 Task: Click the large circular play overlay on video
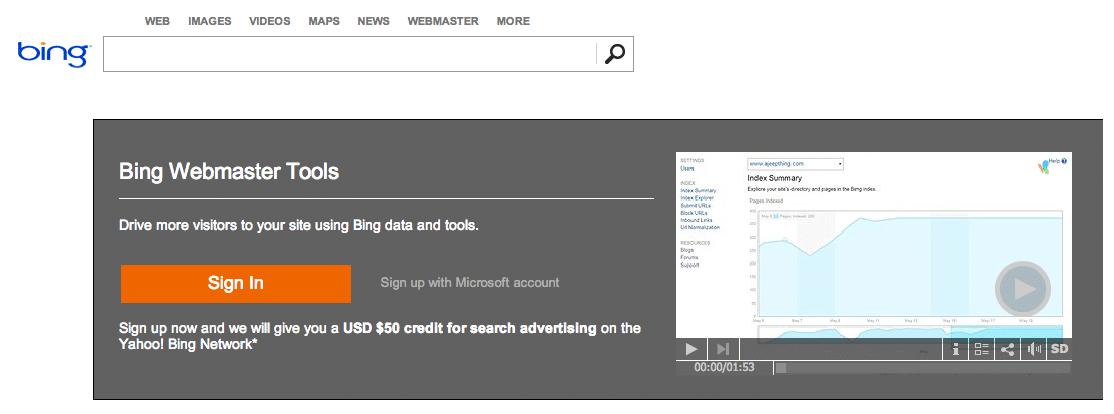[1022, 289]
